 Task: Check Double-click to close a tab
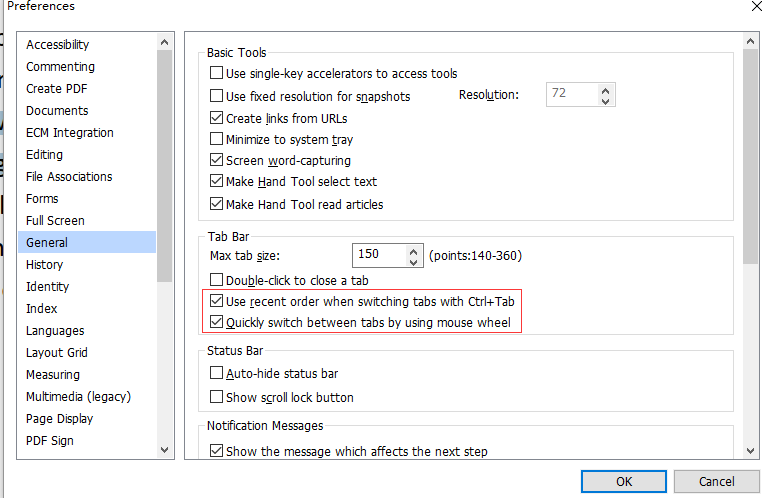coord(216,280)
